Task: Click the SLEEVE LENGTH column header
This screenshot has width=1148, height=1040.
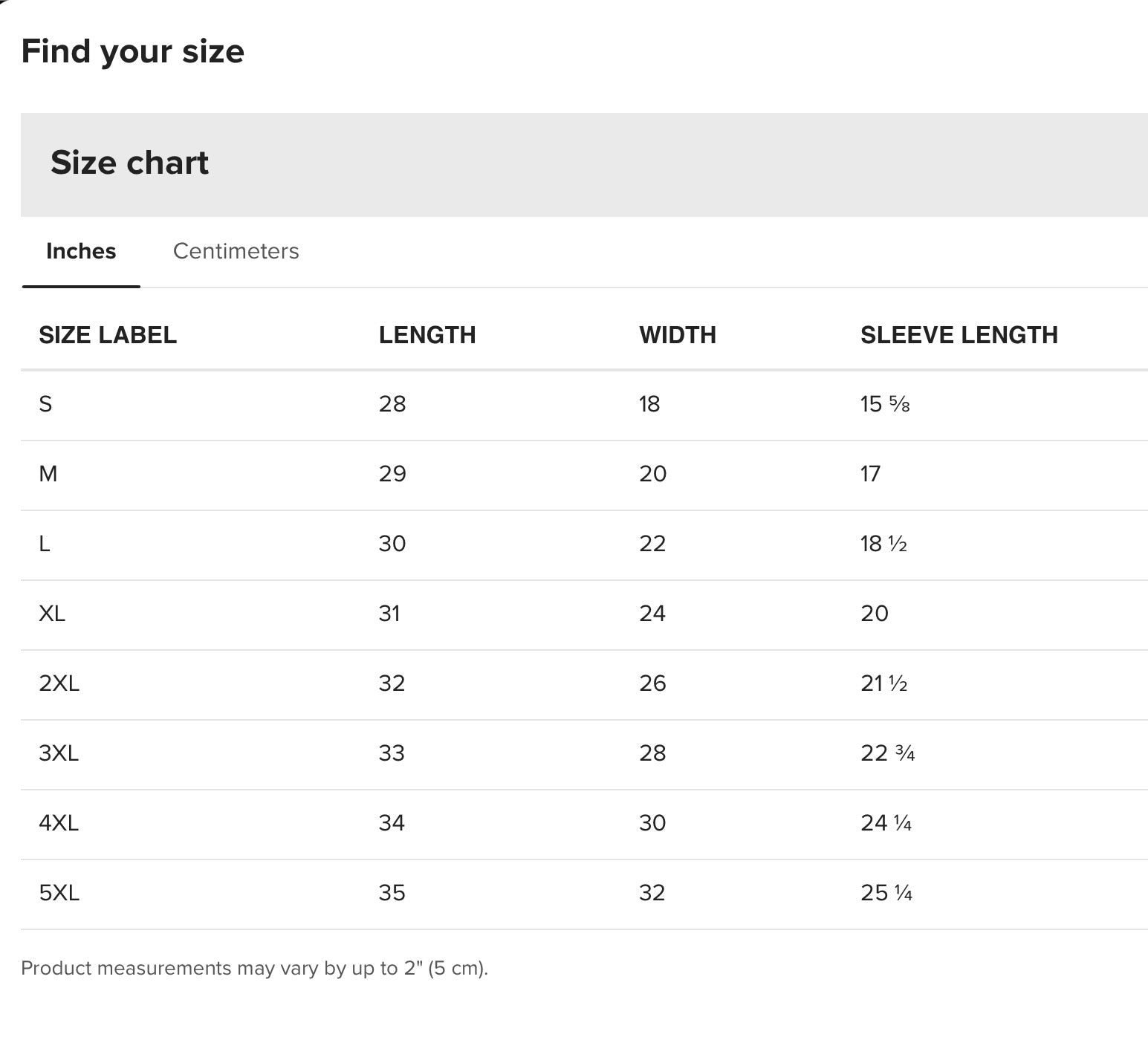Action: pyautogui.click(x=959, y=335)
